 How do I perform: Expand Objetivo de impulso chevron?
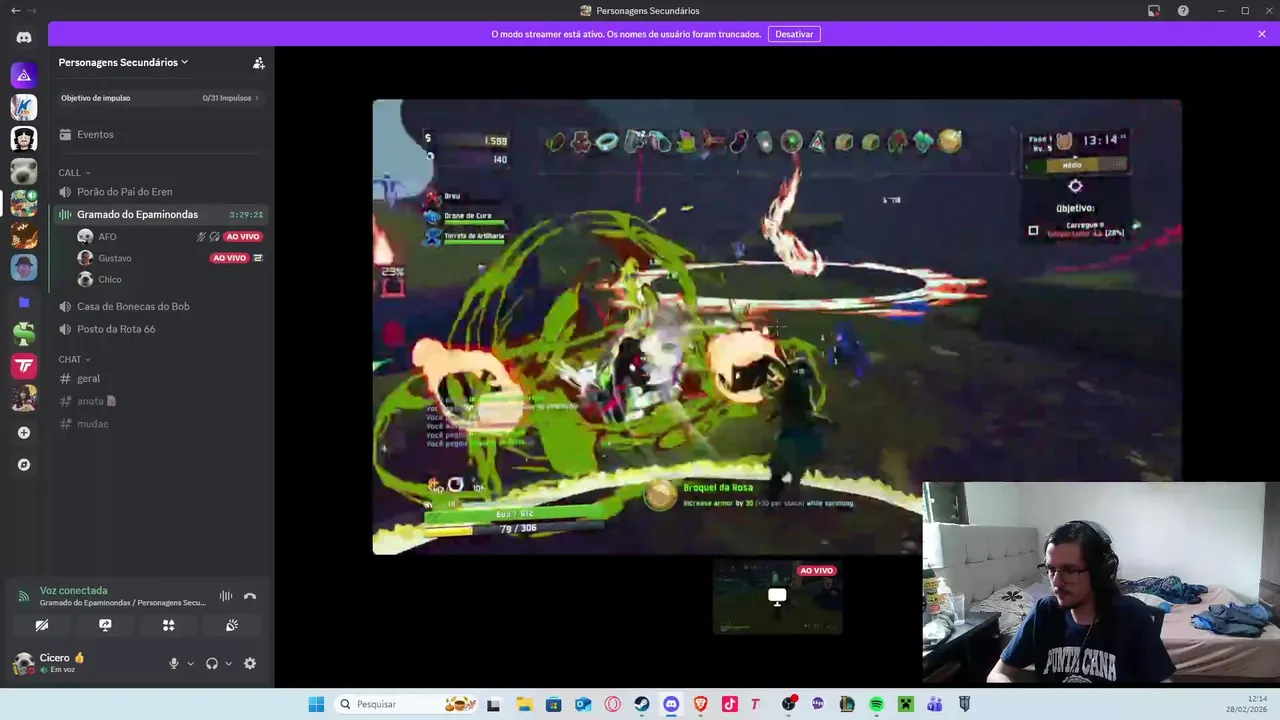257,98
